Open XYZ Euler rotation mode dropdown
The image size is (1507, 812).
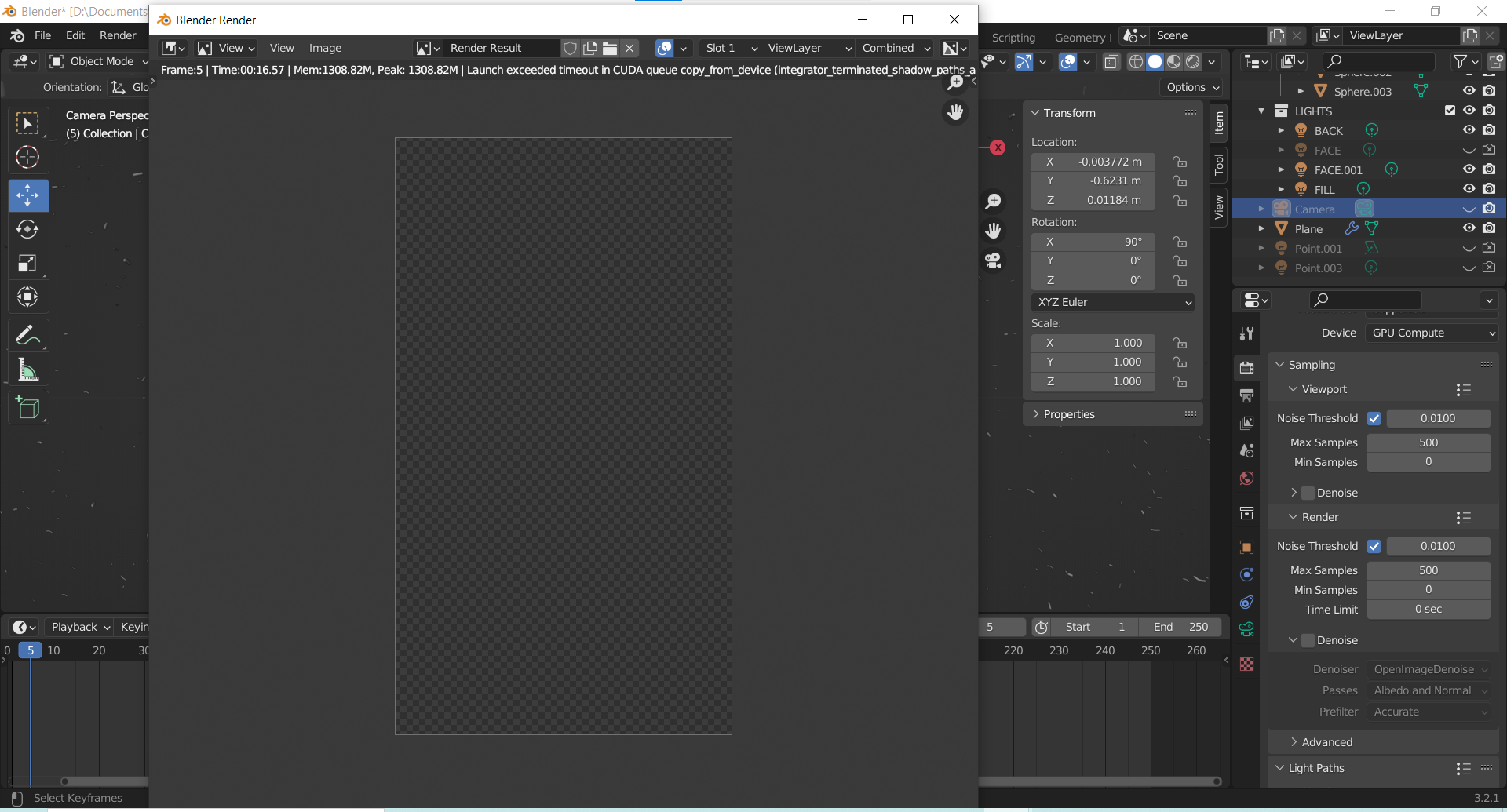pyautogui.click(x=1113, y=302)
